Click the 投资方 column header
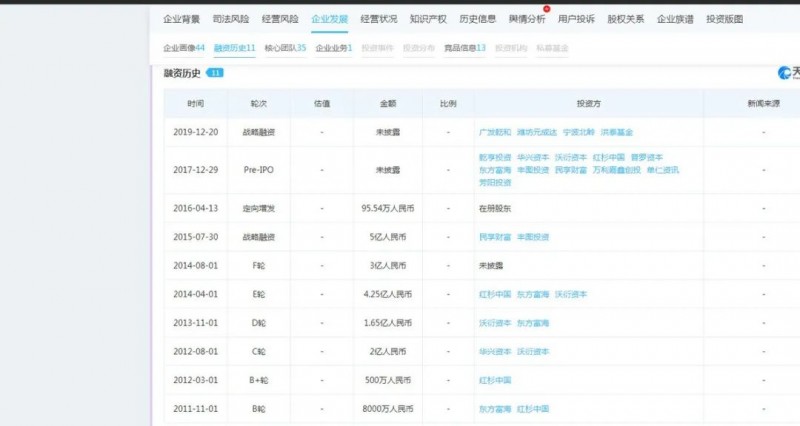This screenshot has width=800, height=426. 589,104
